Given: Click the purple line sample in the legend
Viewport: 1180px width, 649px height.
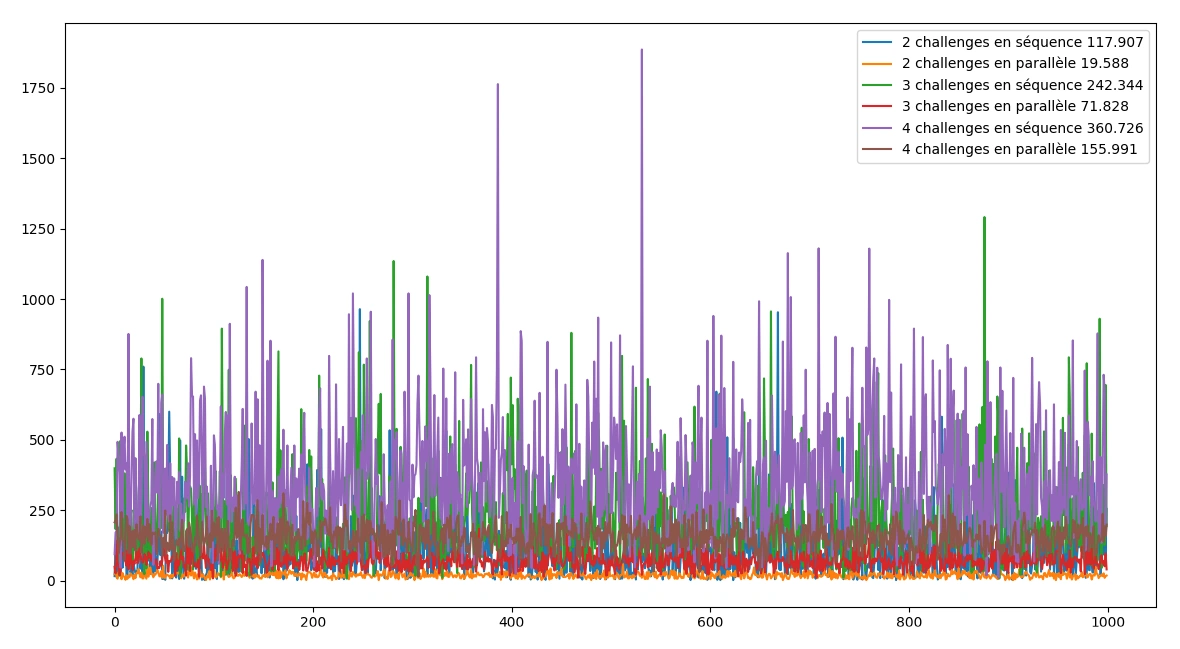Looking at the screenshot, I should [878, 129].
